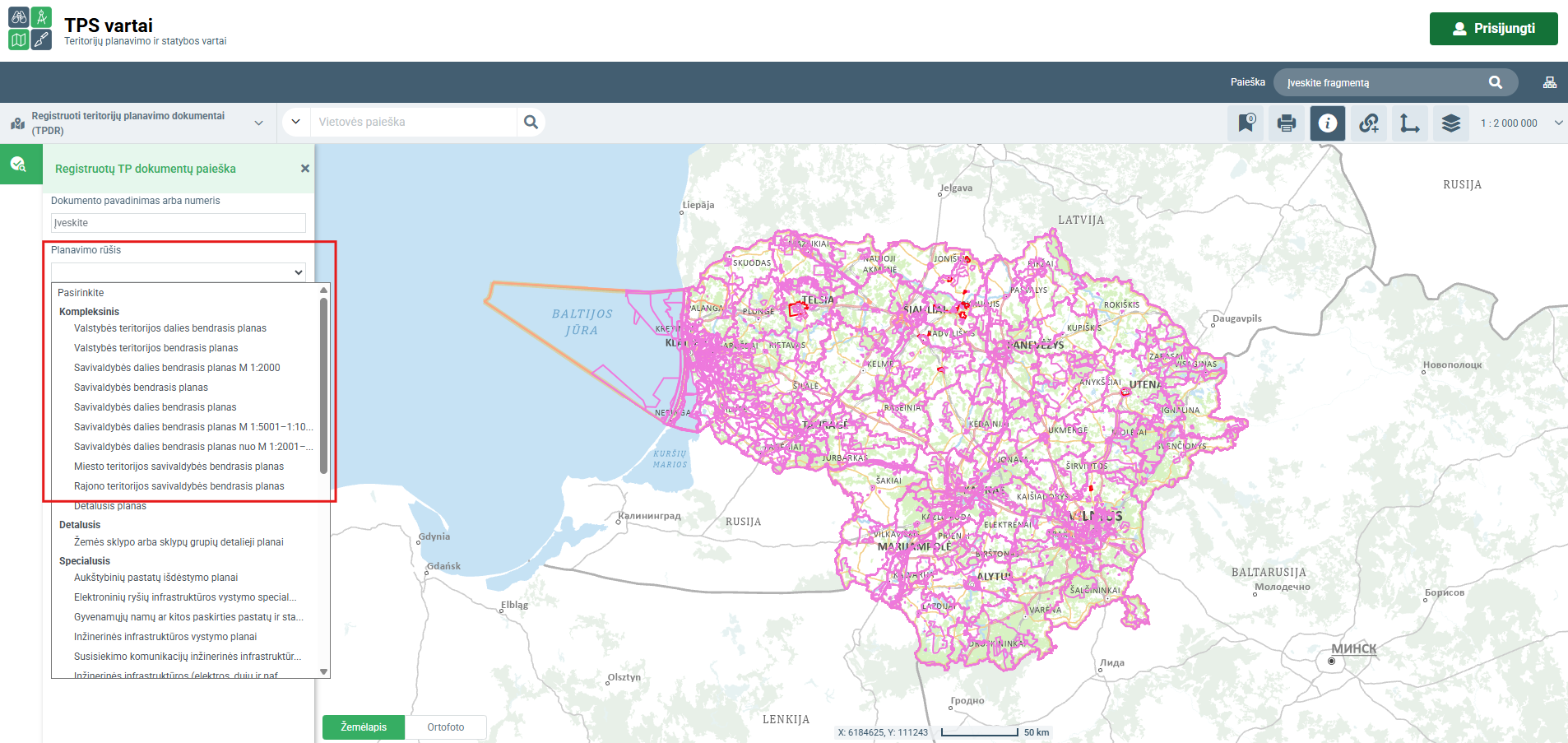Choose Savivaldybės bendrasis planas from the list
Viewport: 1568px width, 743px height.
pos(141,388)
